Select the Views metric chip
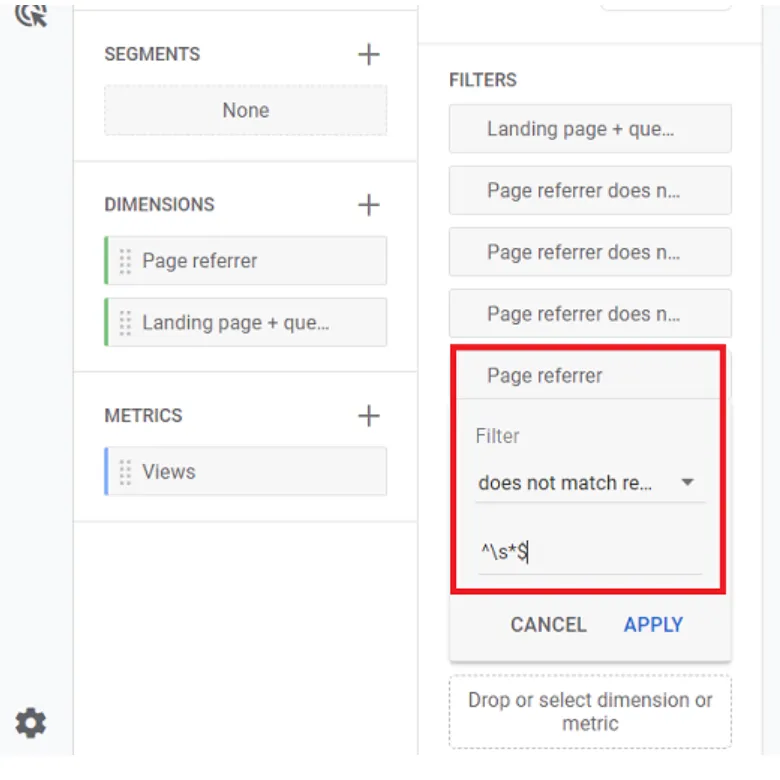The height and width of the screenshot is (780, 780). coord(255,472)
